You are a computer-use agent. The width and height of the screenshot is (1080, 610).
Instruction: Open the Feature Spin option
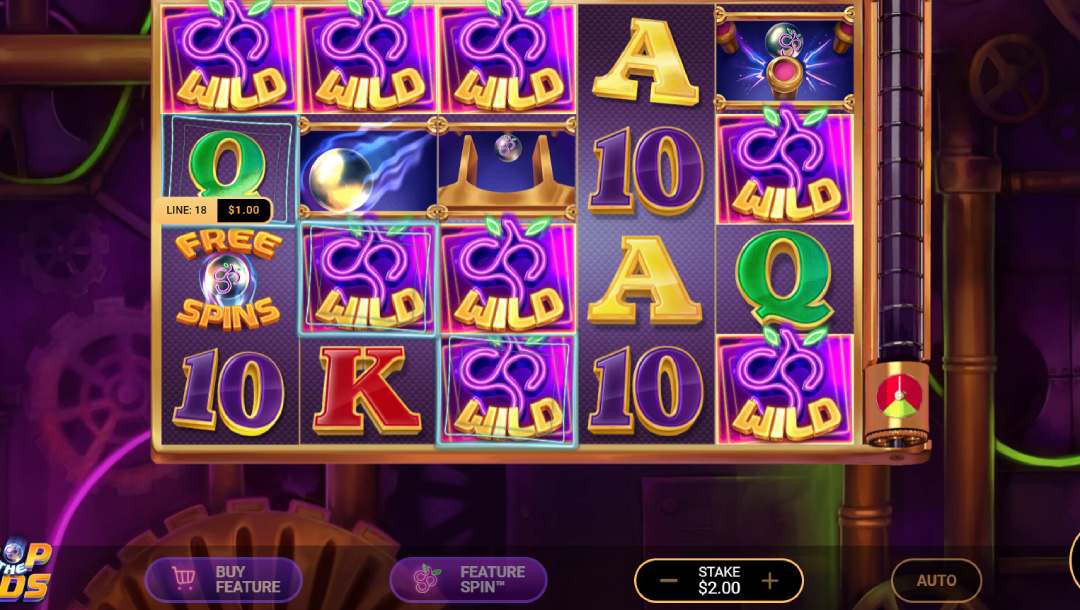pos(468,580)
